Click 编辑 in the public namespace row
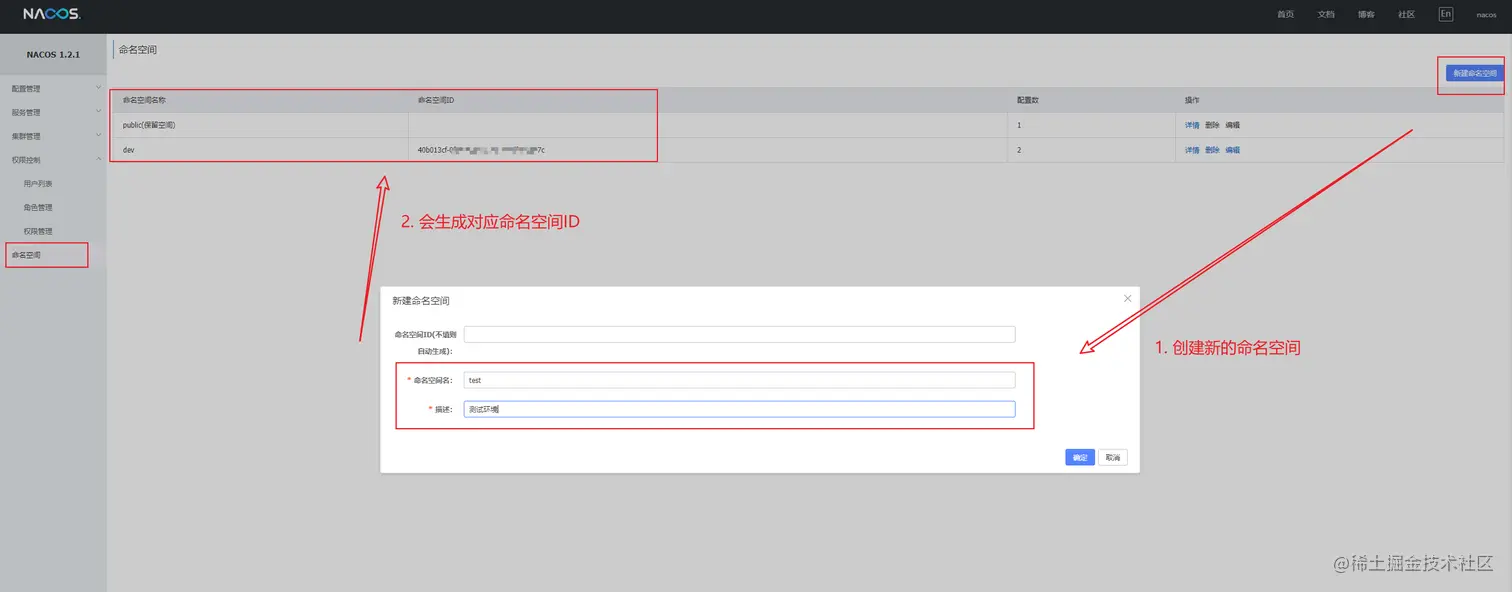The height and width of the screenshot is (592, 1512). tap(1233, 125)
